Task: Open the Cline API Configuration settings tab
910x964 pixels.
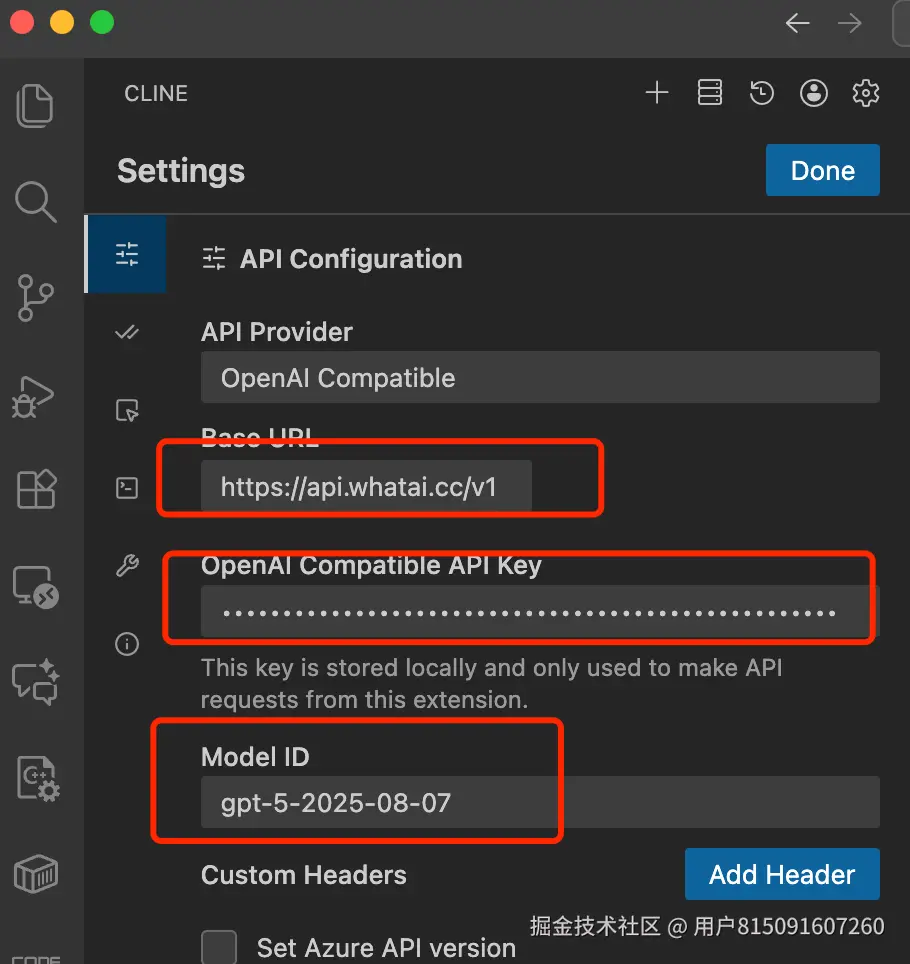Action: (126, 254)
